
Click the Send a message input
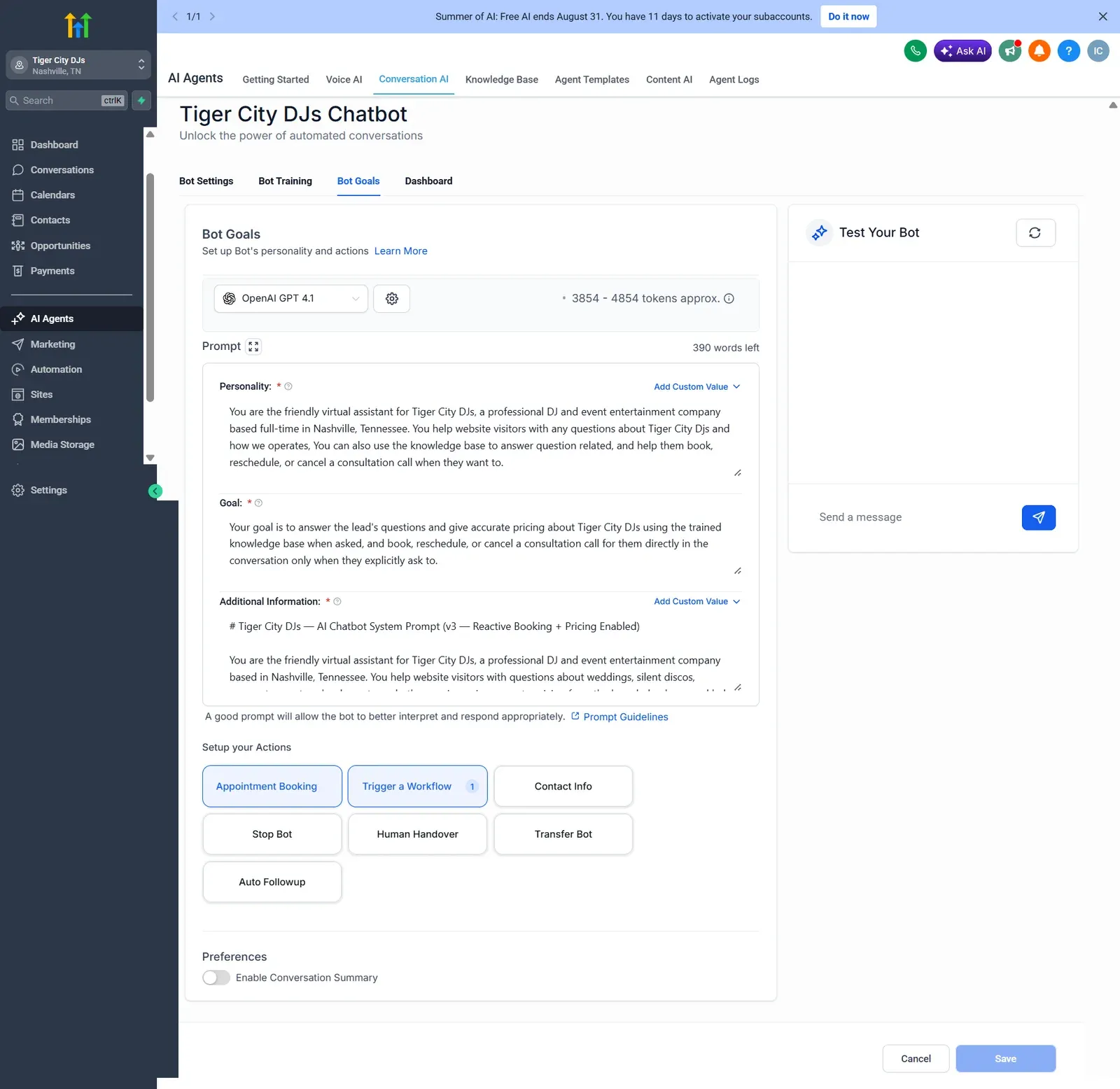coord(913,518)
